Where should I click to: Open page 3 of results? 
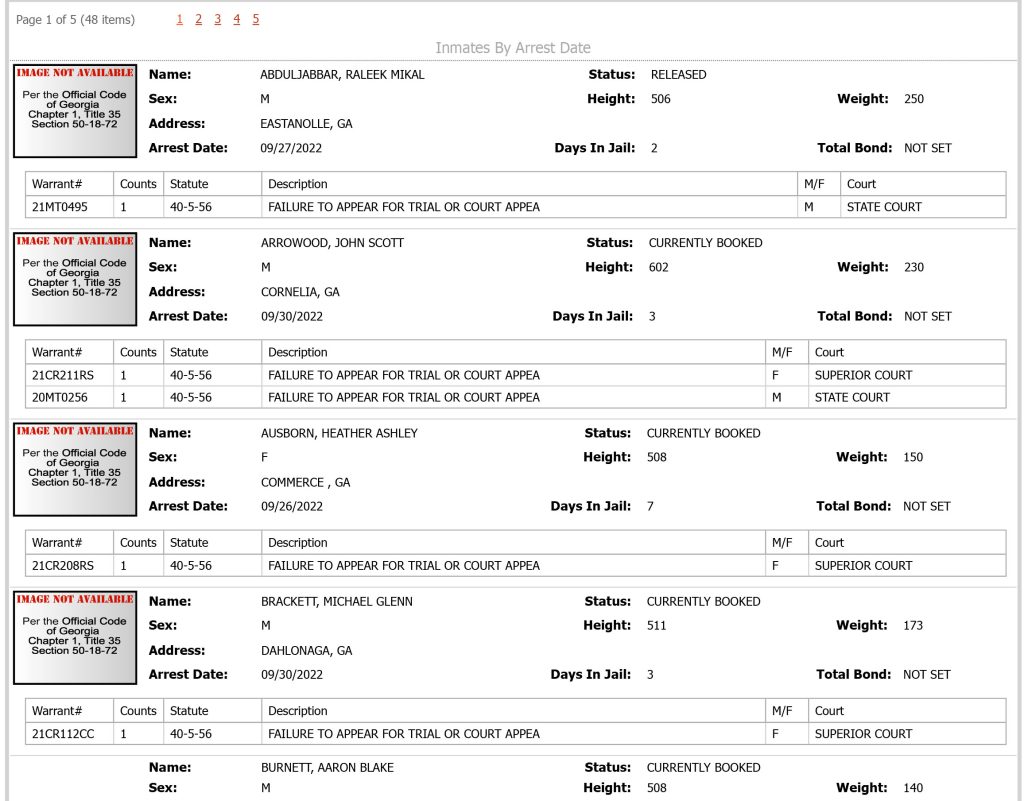[x=217, y=20]
